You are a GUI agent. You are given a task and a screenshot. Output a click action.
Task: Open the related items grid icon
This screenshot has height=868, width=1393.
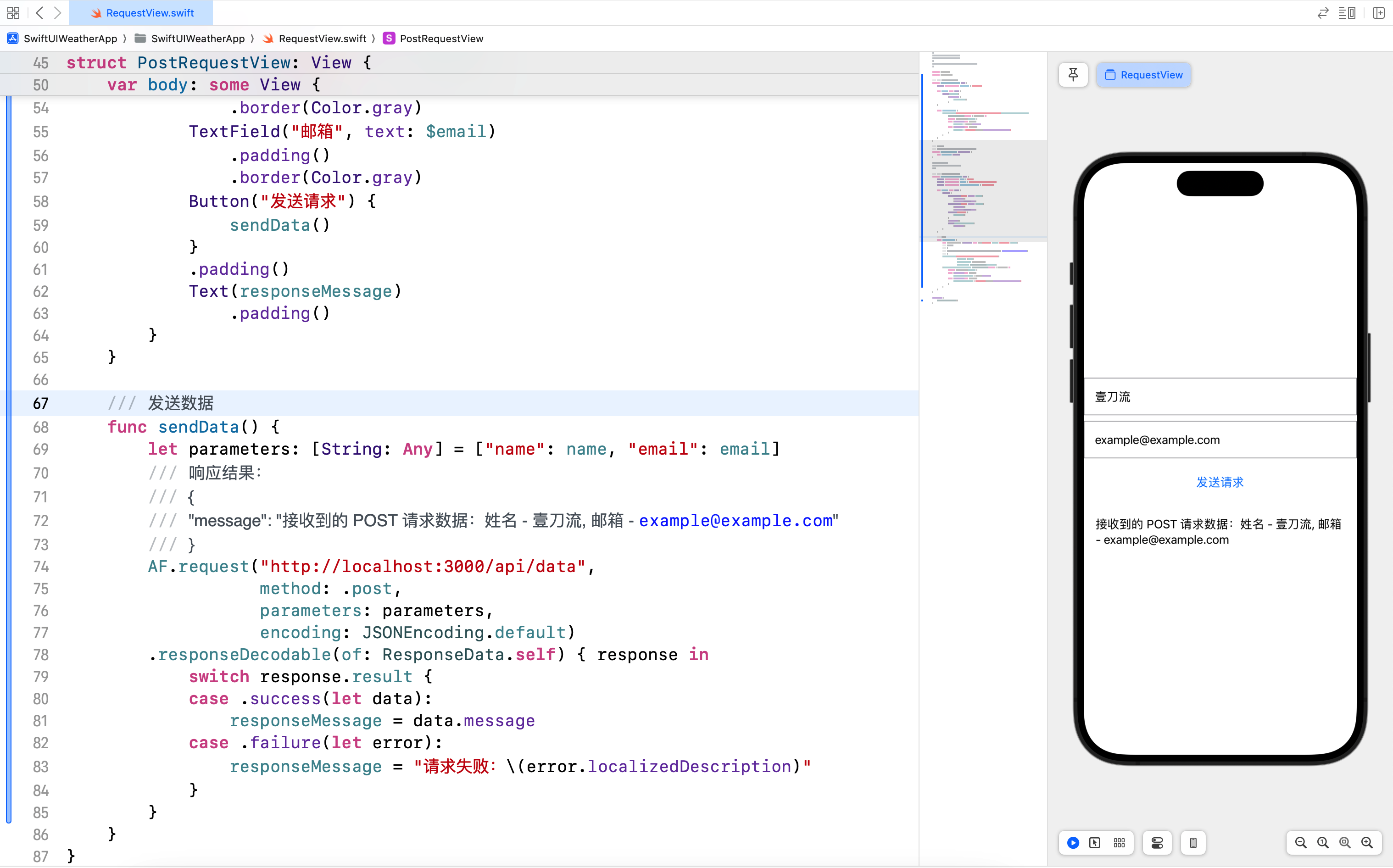(13, 13)
